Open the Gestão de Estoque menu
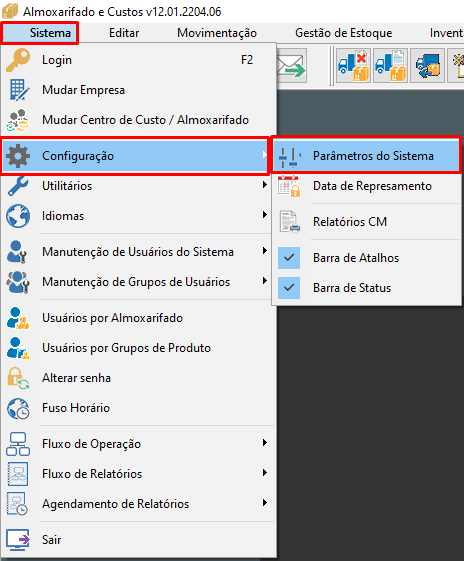This screenshot has height=561, width=464. coord(343,33)
